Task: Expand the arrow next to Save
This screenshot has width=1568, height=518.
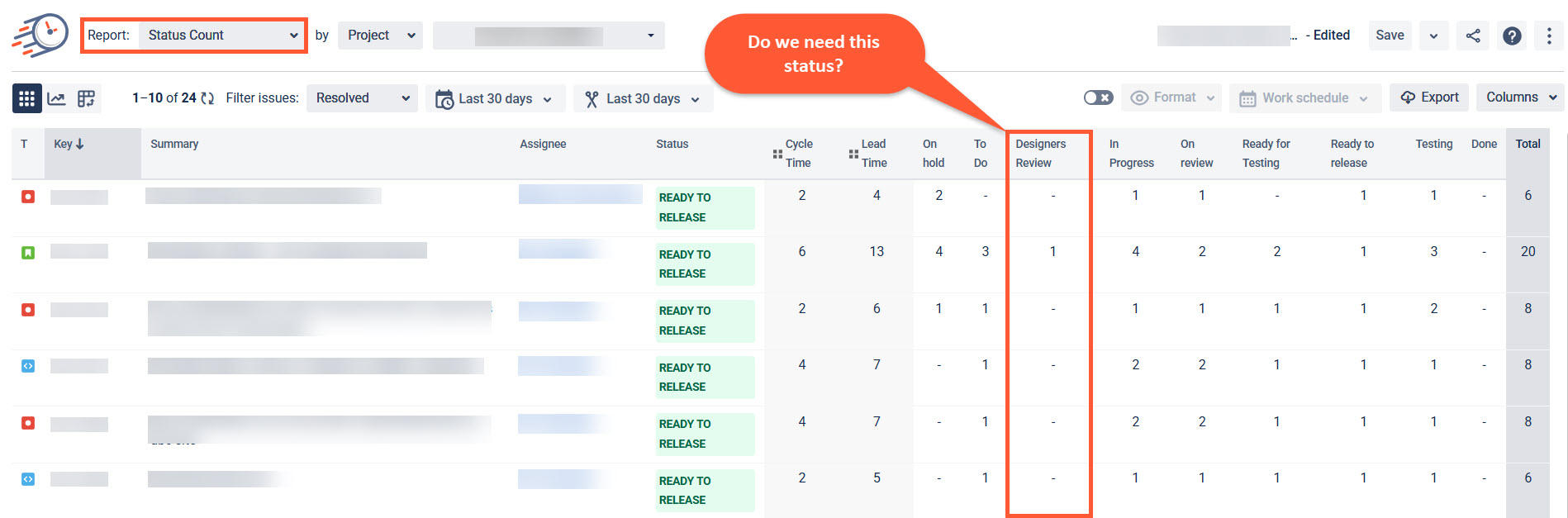Action: (x=1433, y=36)
